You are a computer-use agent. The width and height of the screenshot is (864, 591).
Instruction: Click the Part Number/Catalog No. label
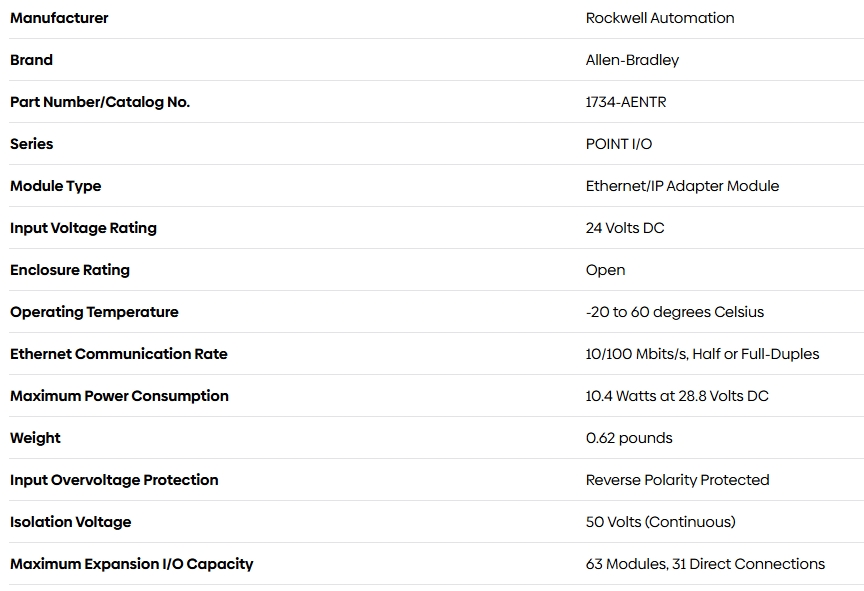click(100, 102)
